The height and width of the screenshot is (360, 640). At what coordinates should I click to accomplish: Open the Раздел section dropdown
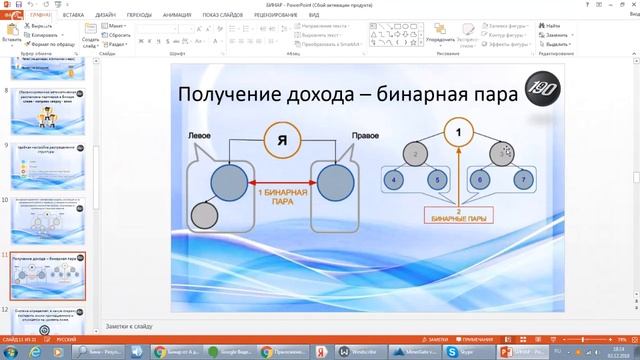tap(115, 44)
